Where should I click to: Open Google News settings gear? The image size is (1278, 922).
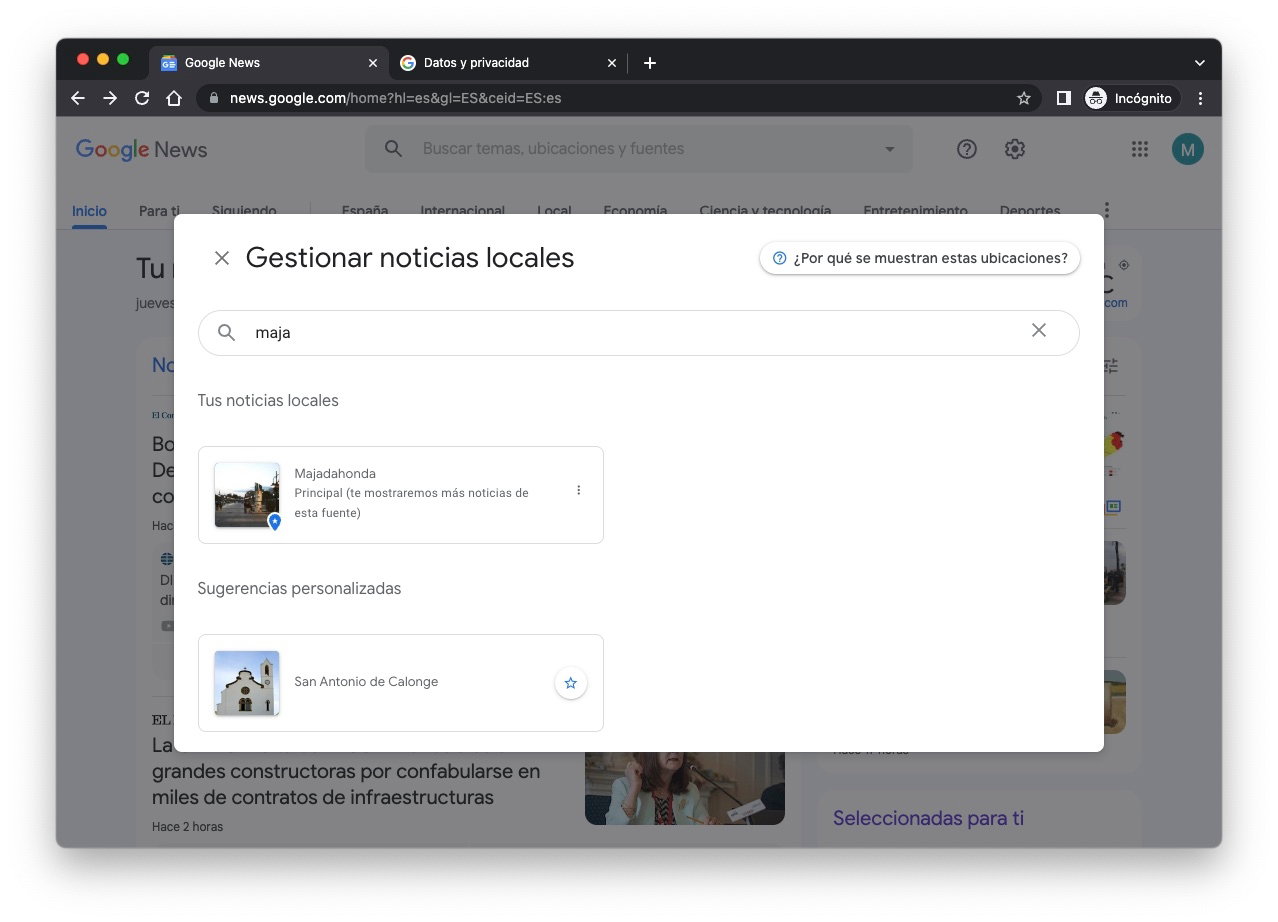tap(1014, 148)
